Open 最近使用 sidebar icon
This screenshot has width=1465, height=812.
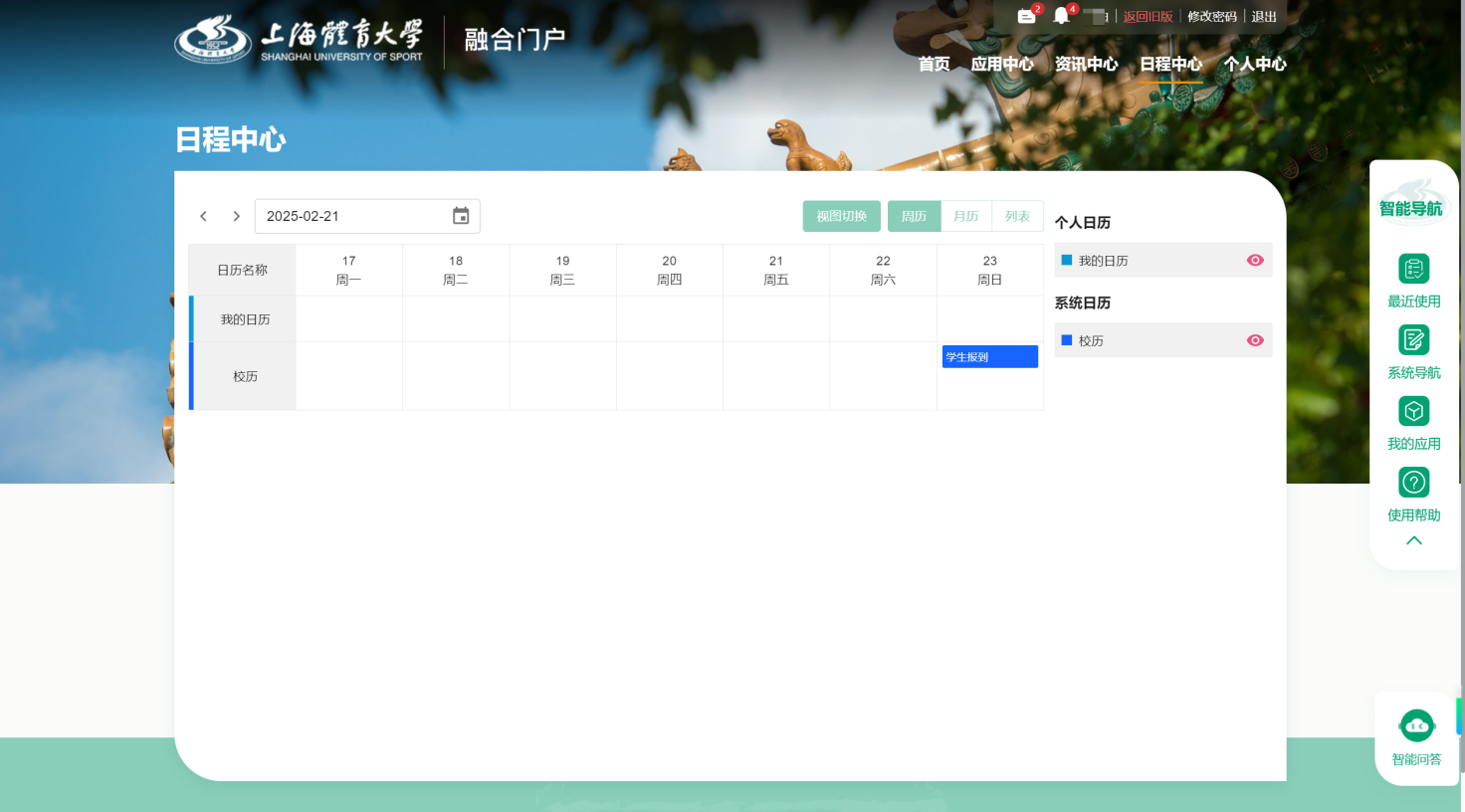click(1414, 269)
